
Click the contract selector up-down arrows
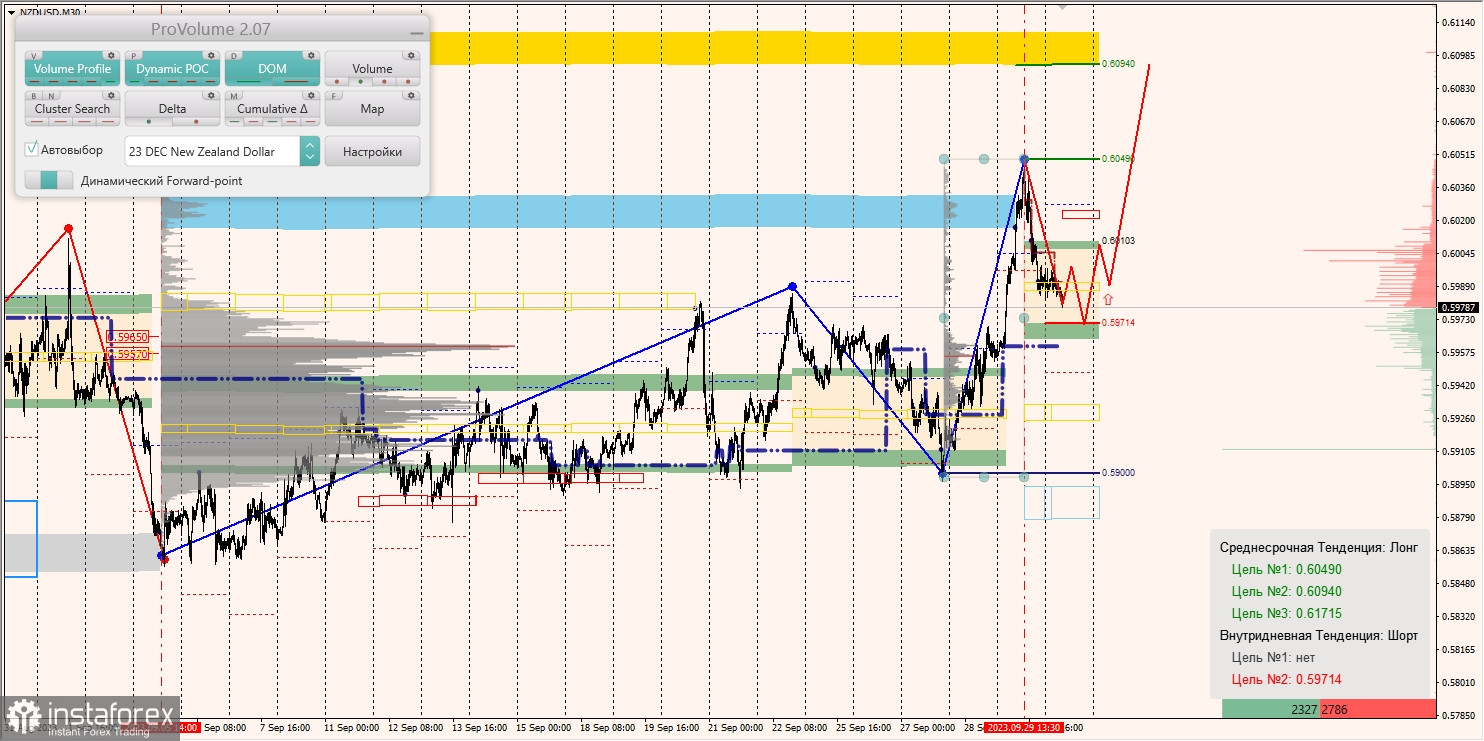[x=310, y=151]
